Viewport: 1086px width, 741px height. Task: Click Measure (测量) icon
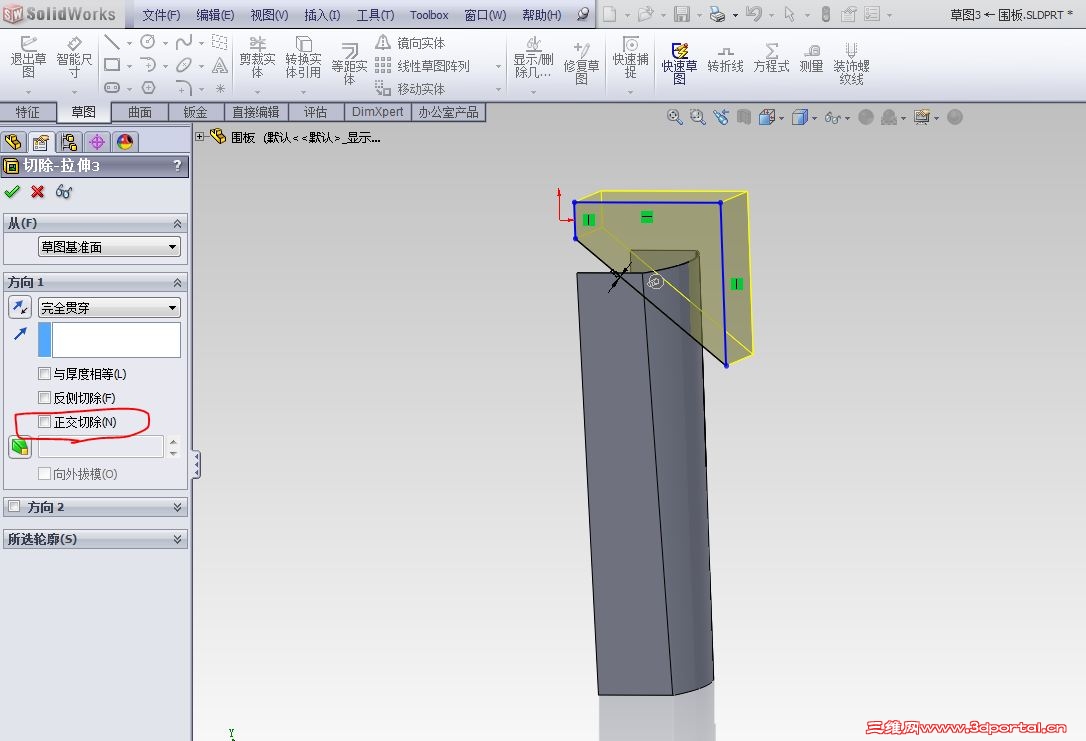[x=811, y=59]
